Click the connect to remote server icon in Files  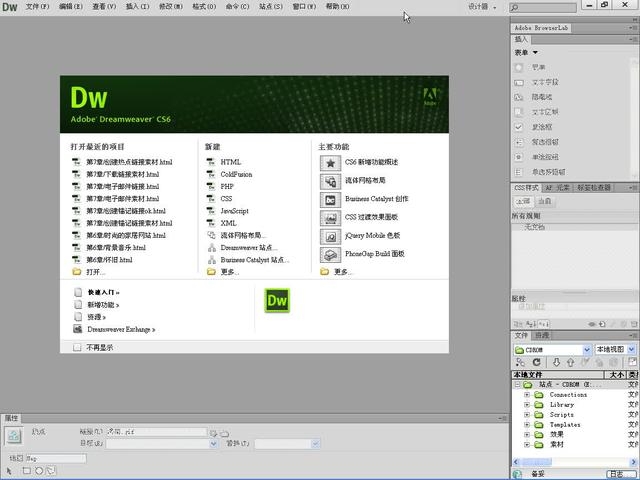point(520,362)
